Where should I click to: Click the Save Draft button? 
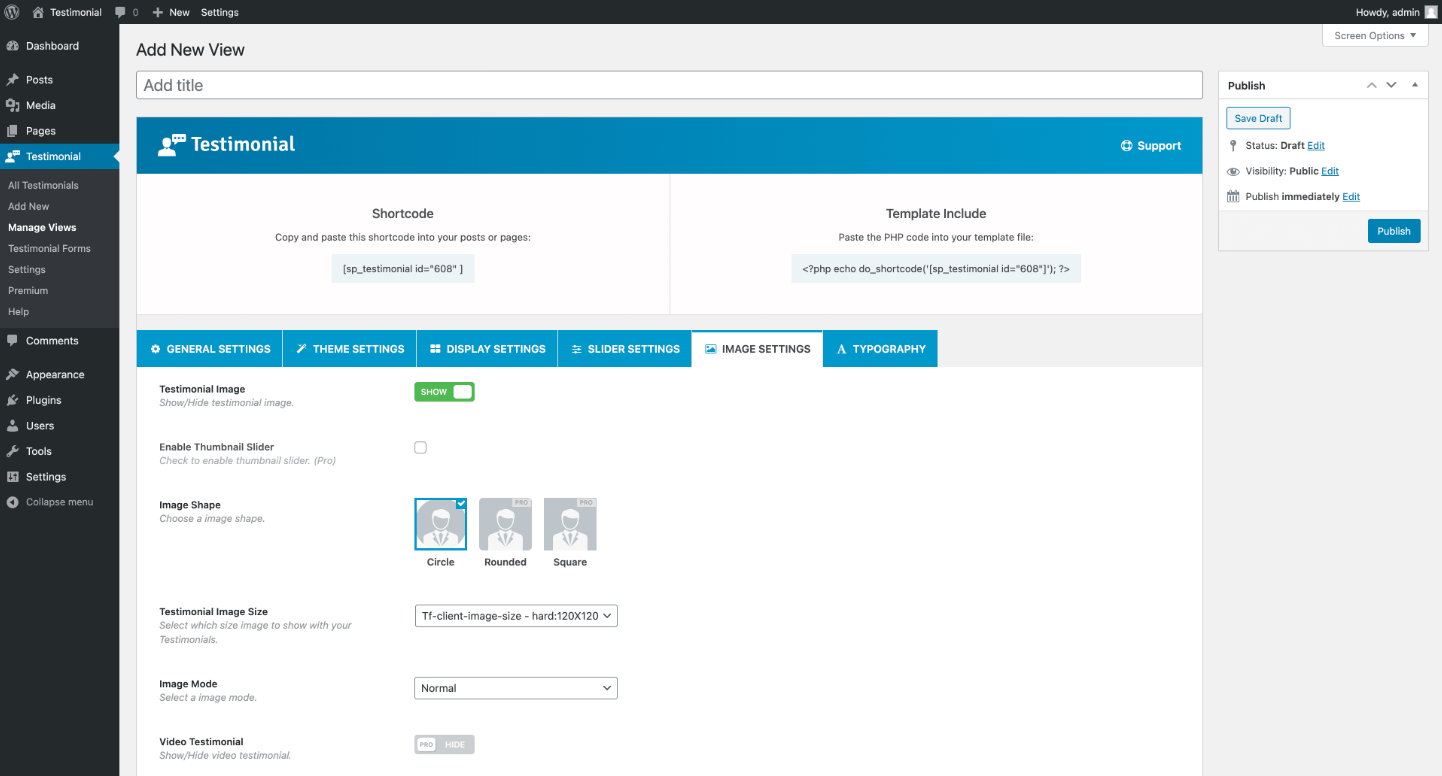tap(1258, 118)
